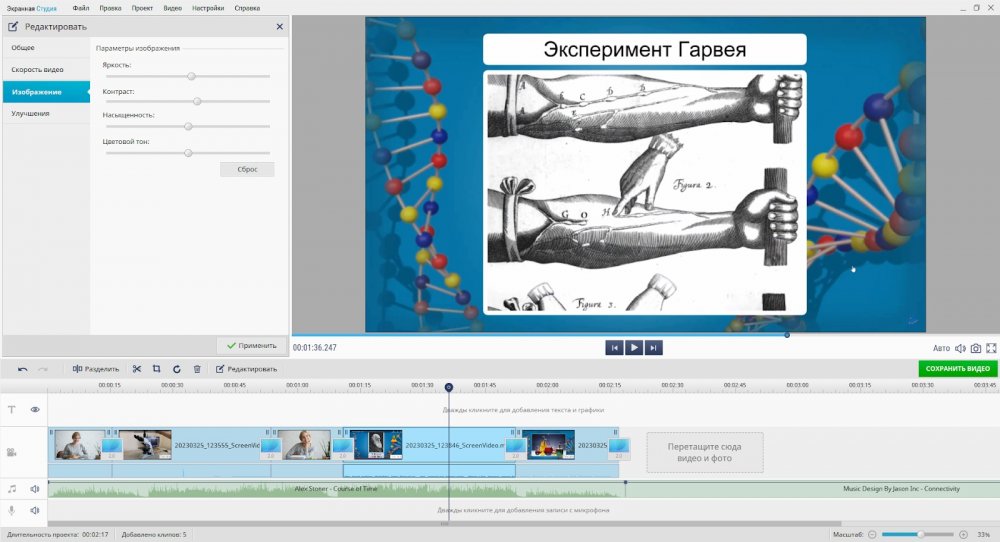This screenshot has height=542, width=1000.
Task: Click the undo arrow in timeline toolbar
Action: pos(22,369)
